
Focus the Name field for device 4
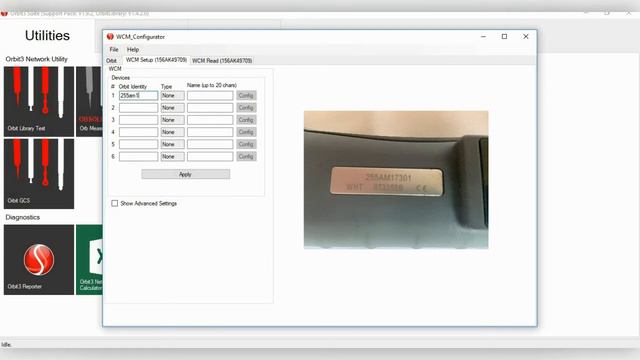210,132
